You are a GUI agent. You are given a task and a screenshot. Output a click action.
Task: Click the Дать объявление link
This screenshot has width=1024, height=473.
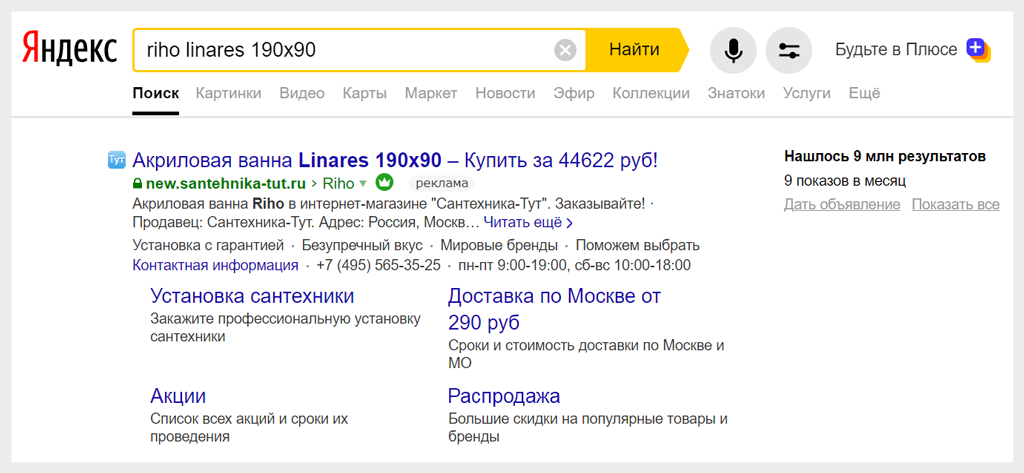842,204
